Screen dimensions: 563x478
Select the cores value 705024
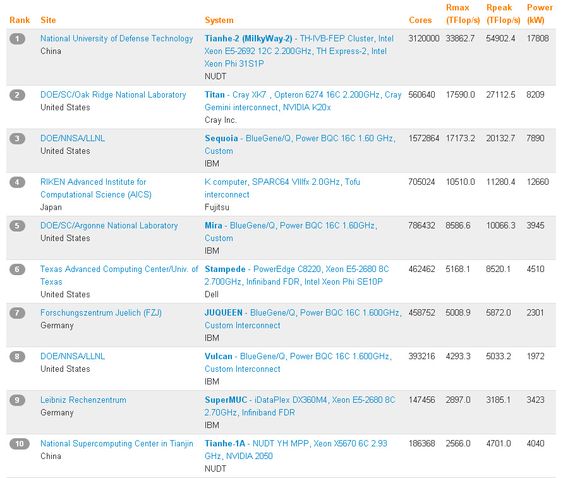click(x=422, y=182)
